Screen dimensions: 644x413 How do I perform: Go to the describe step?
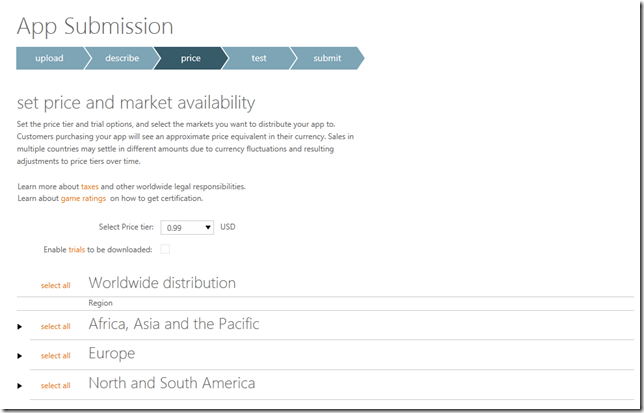(x=122, y=58)
